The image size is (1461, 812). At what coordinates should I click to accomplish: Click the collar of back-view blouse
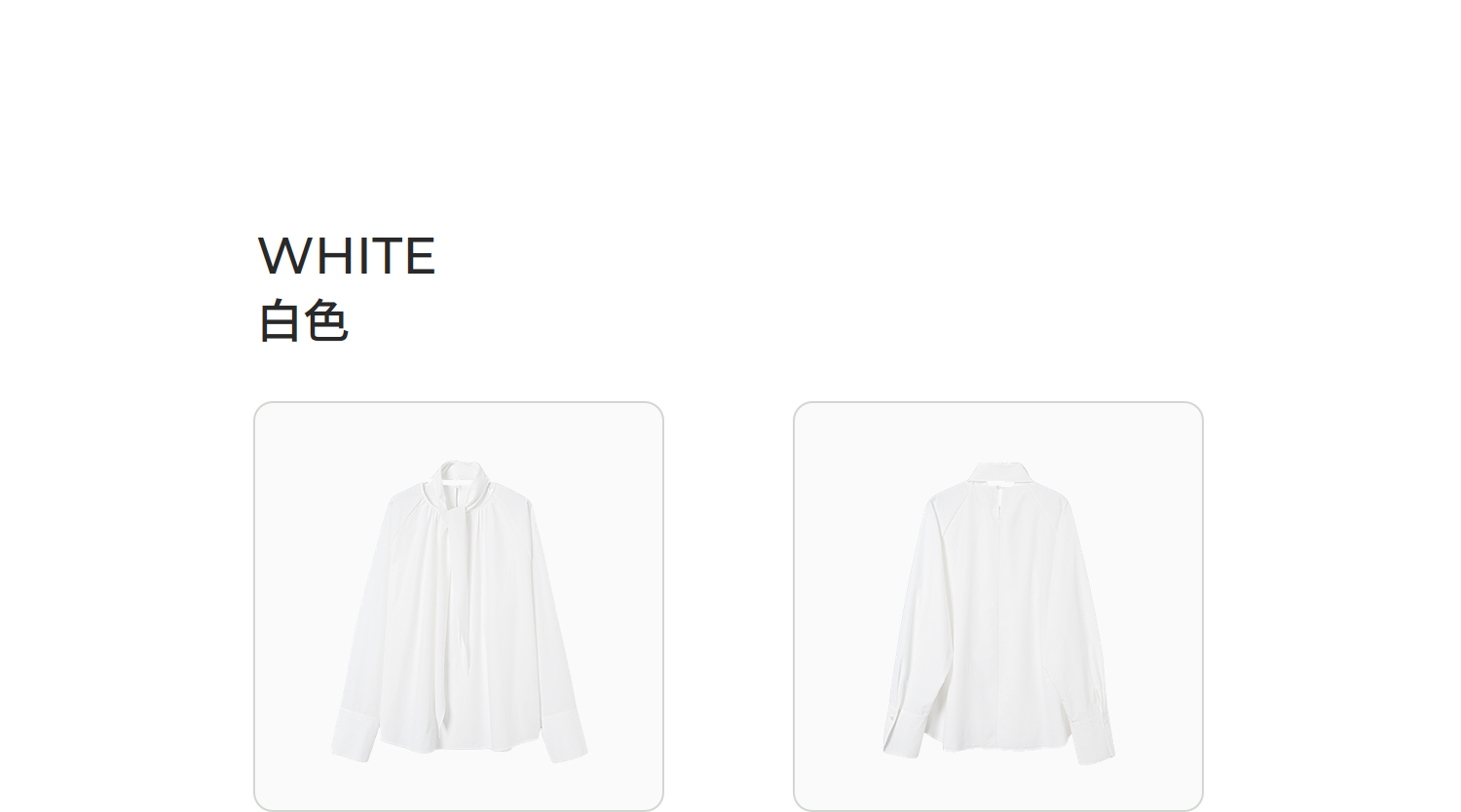(x=999, y=475)
